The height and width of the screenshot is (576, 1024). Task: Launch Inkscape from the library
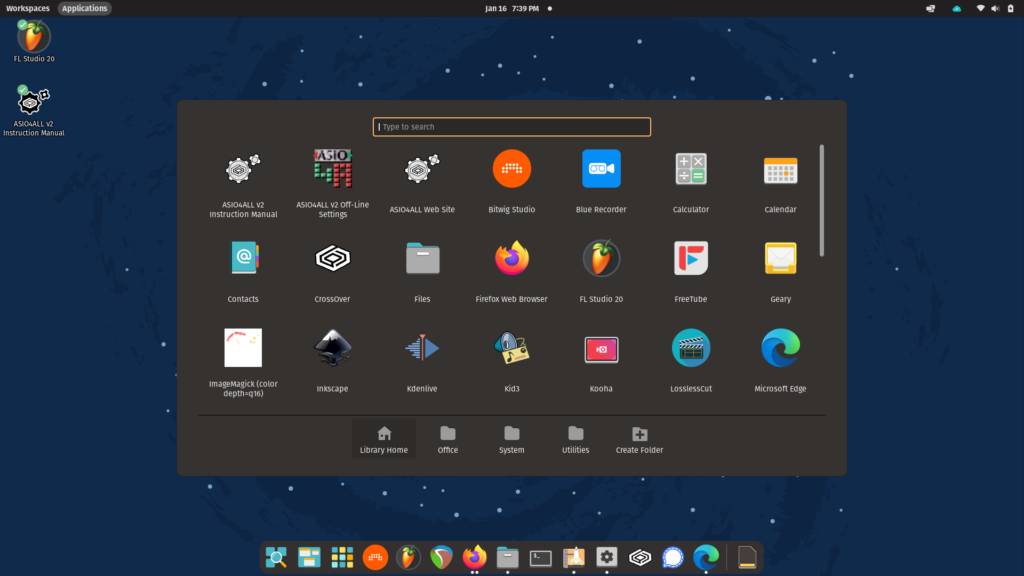tap(332, 349)
